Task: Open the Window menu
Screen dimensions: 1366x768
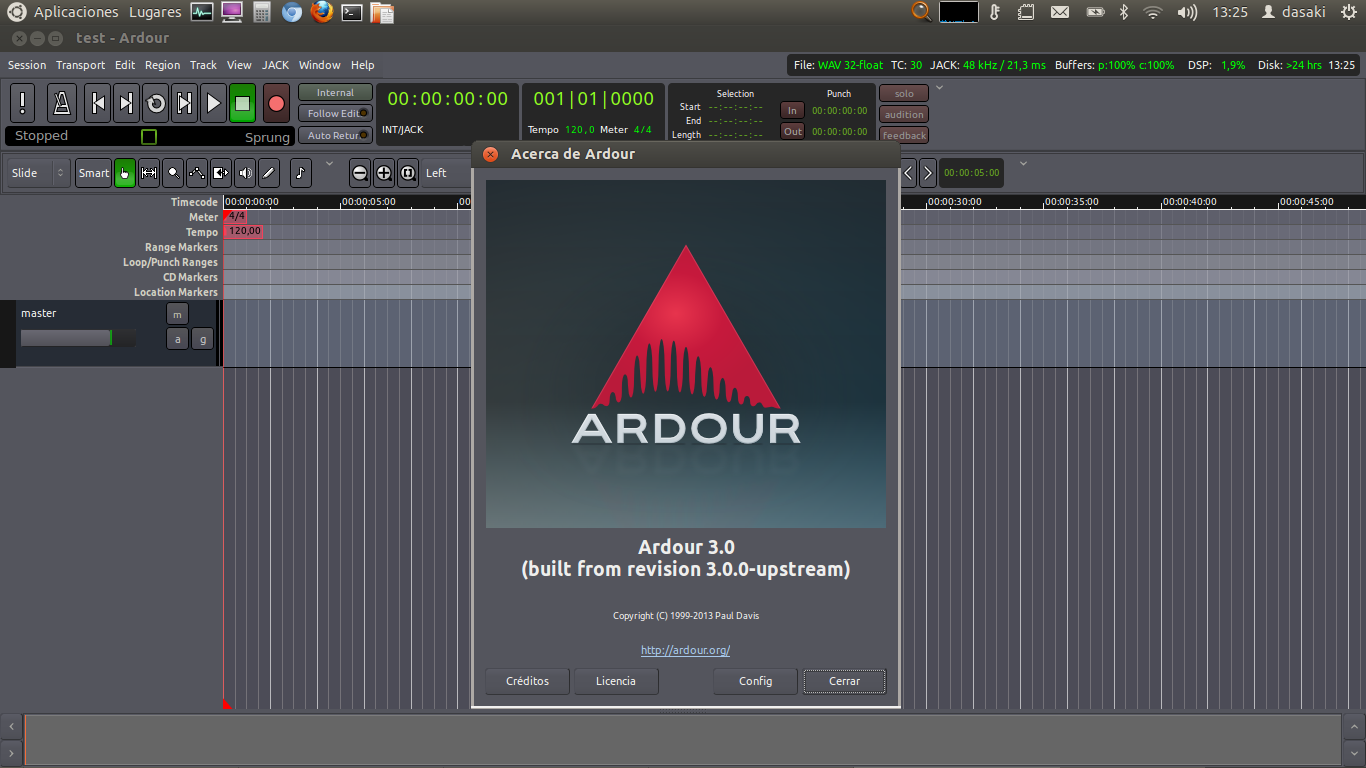Action: point(320,65)
